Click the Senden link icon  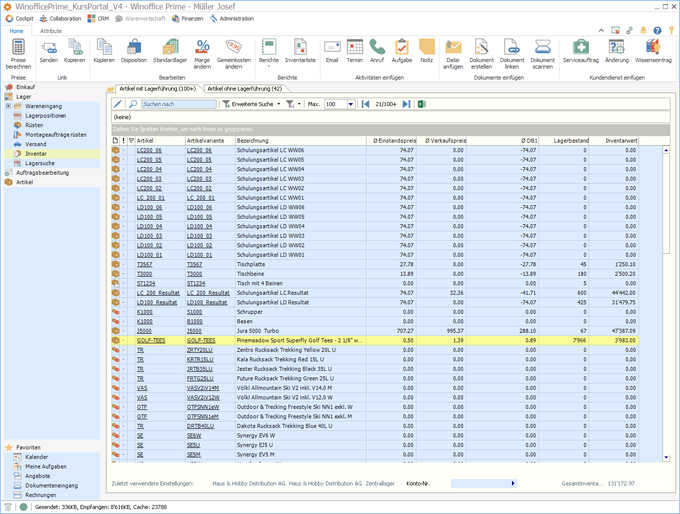coord(49,47)
